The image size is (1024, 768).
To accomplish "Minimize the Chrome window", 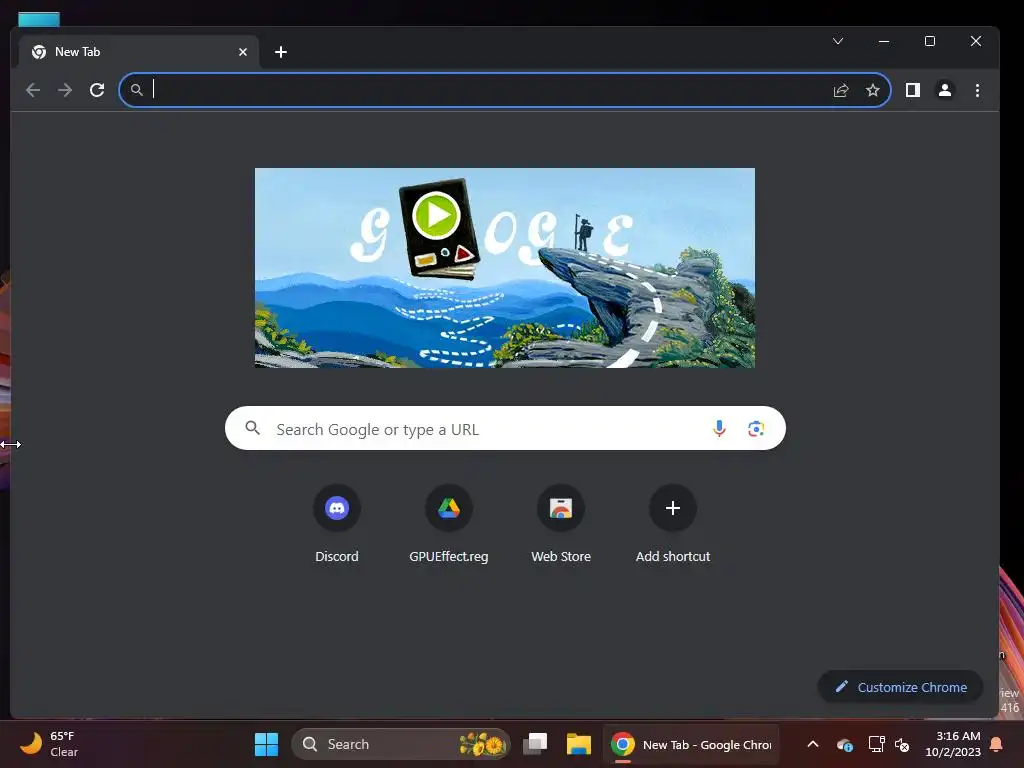I will (x=884, y=41).
